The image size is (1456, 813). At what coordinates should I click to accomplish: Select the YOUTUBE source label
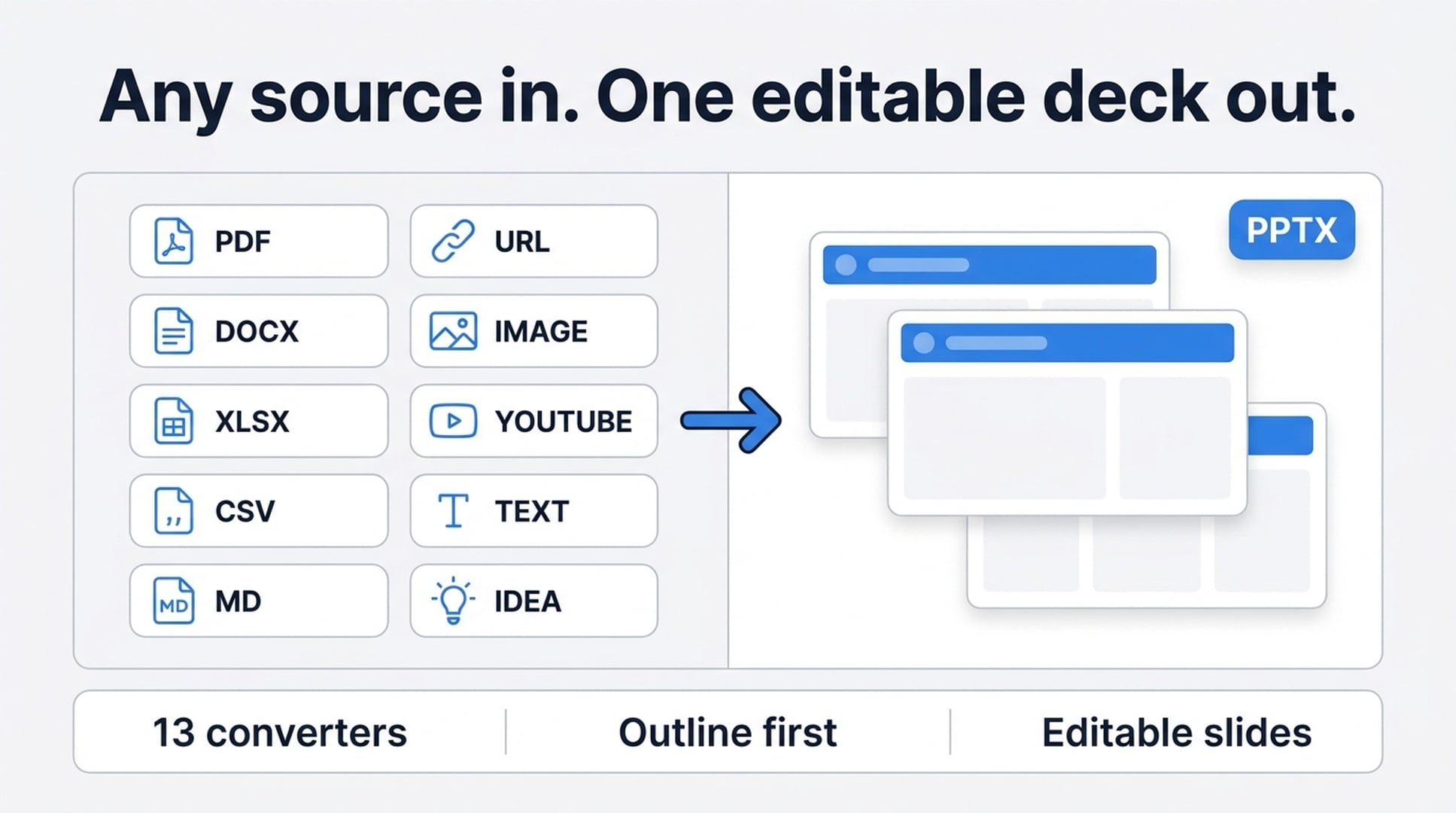564,422
